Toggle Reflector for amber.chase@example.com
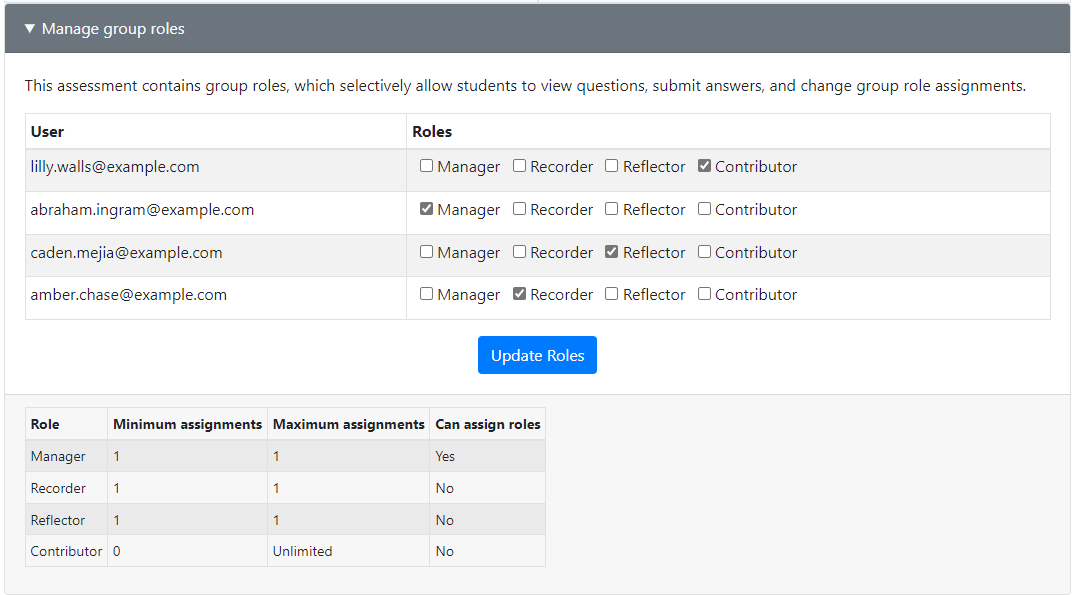The width and height of the screenshot is (1072, 595). (x=611, y=294)
